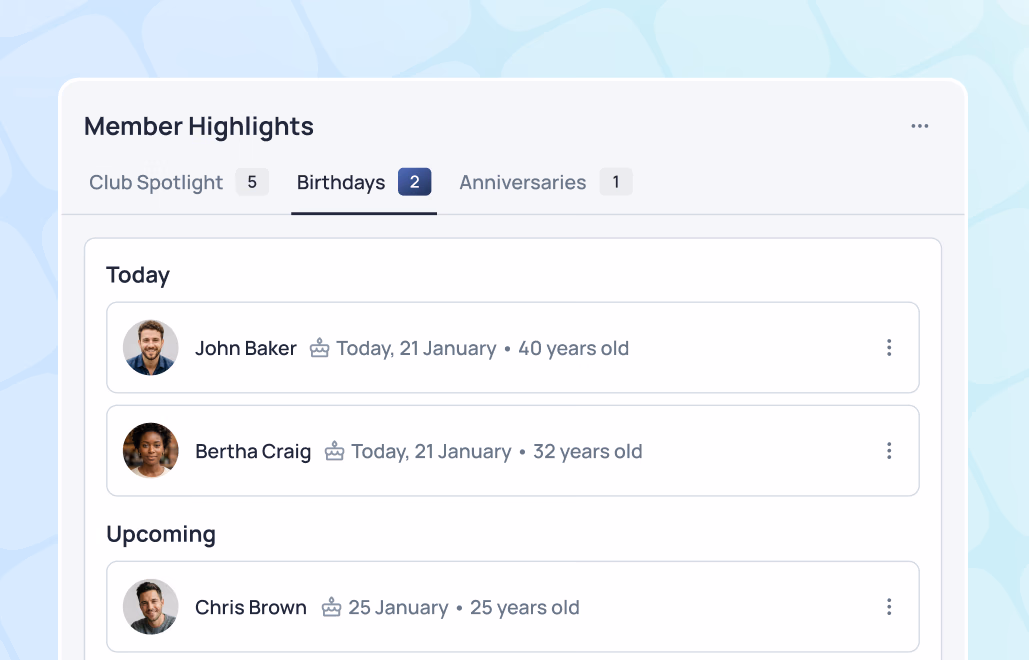The image size is (1029, 660).
Task: Open John Baker's member name
Action: 246,348
